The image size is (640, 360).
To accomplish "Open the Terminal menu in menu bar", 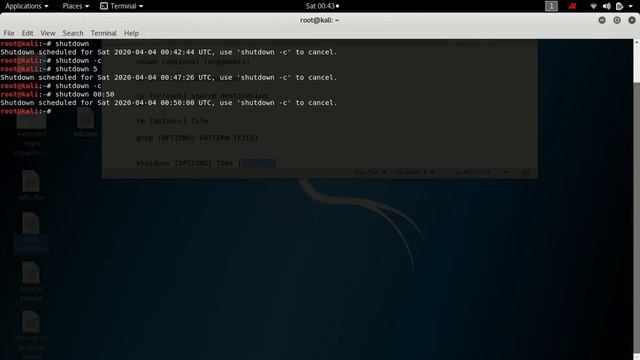I will click(x=103, y=33).
